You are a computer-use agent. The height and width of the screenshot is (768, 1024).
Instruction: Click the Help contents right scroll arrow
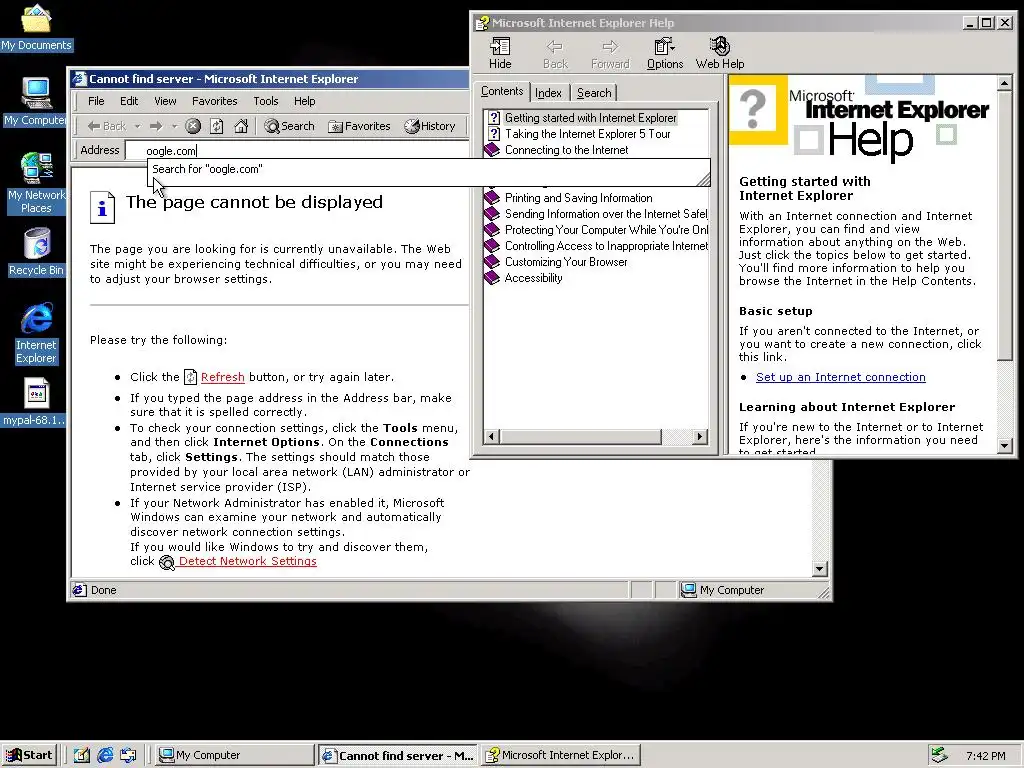coord(699,436)
